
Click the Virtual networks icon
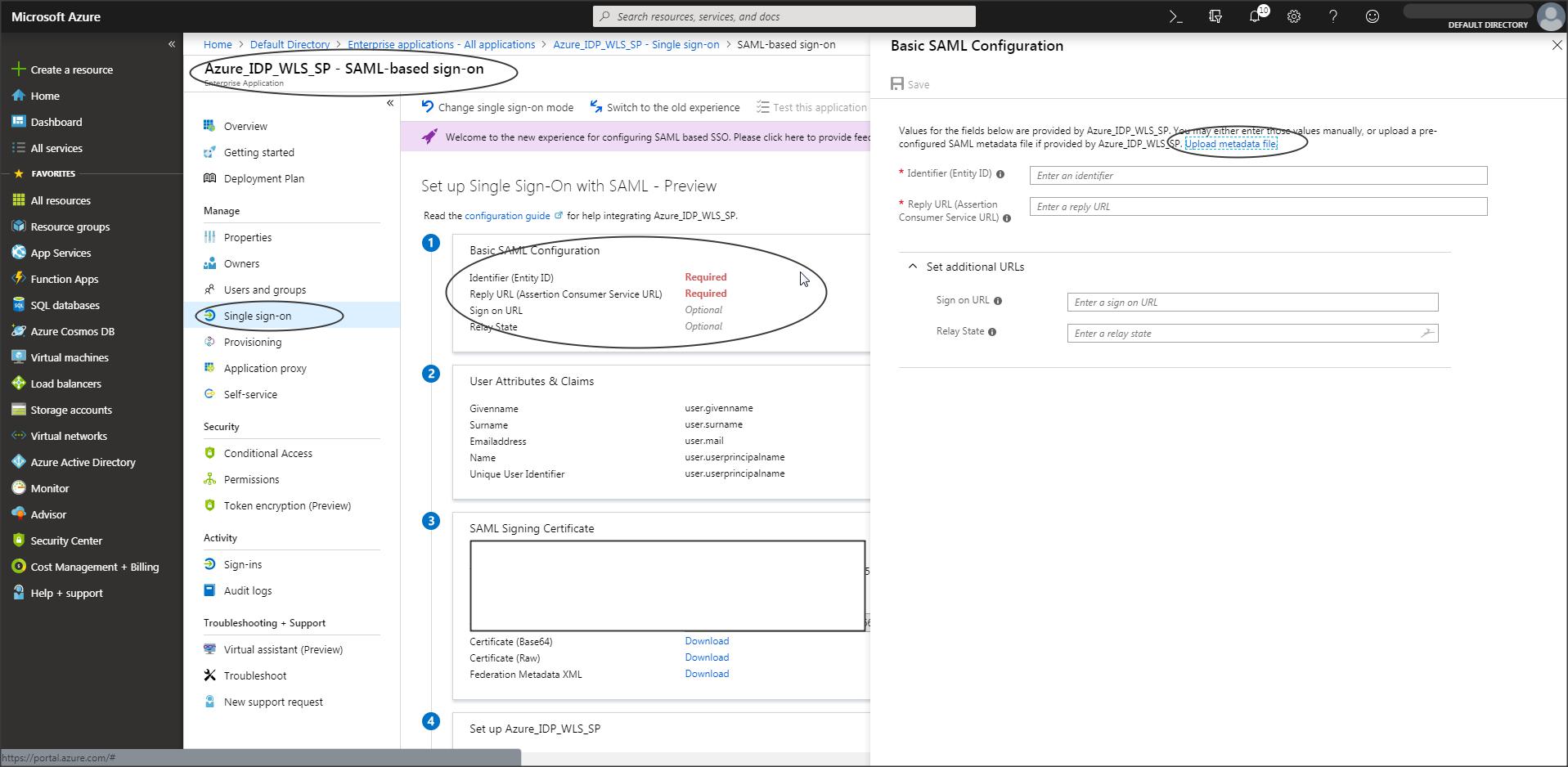point(19,436)
